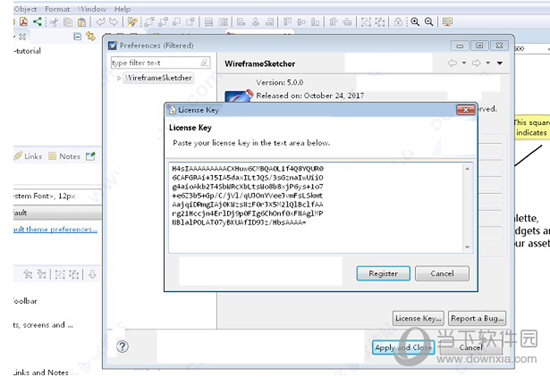Click the Group objects toolbar icon
This screenshot has width=550, height=385.
coord(366,22)
